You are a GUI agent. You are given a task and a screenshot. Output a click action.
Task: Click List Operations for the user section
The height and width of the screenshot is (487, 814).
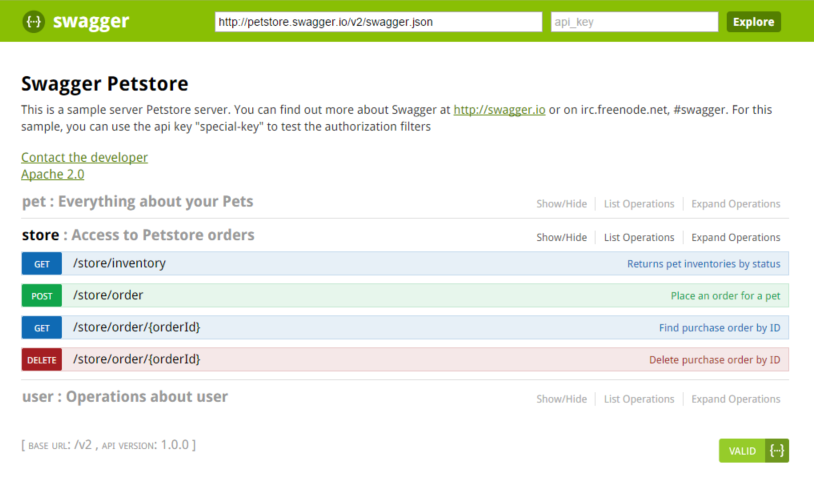639,399
